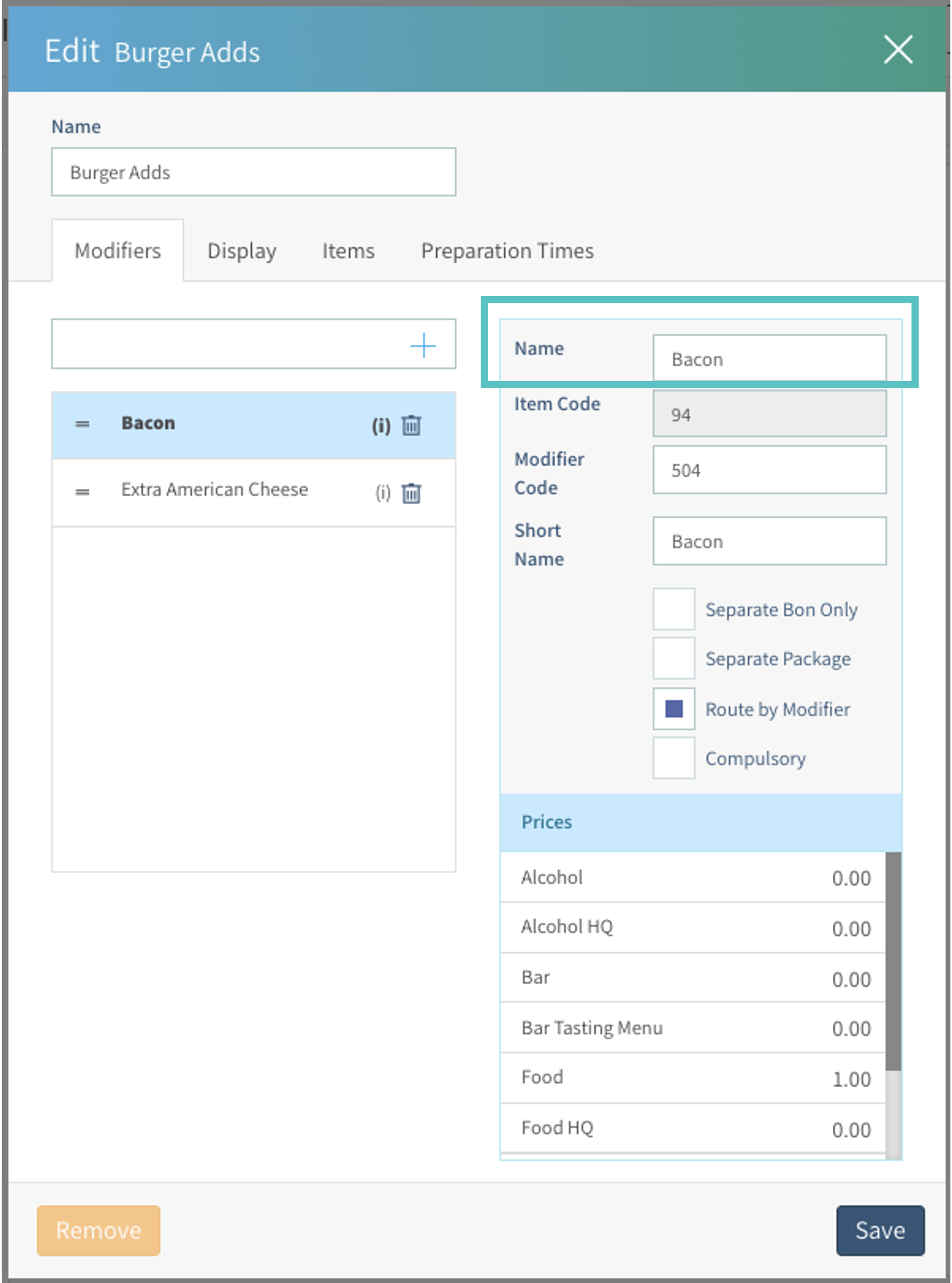
Task: Click the orange Remove button
Action: [x=98, y=1230]
